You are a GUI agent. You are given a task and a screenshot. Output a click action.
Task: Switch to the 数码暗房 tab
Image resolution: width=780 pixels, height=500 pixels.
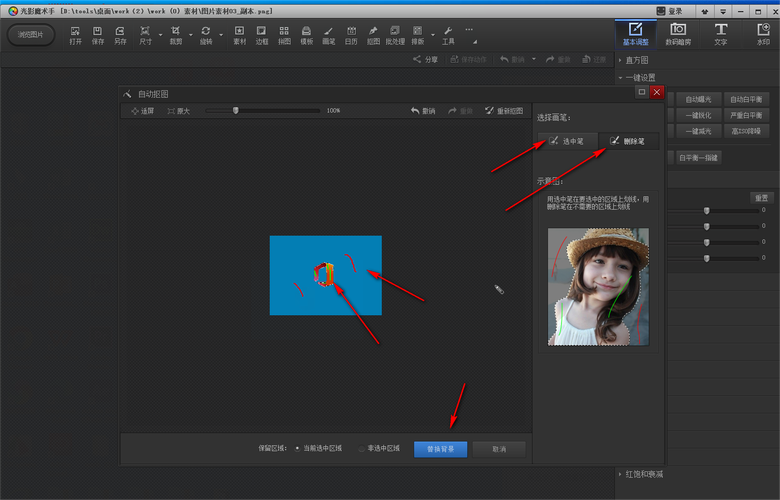[x=677, y=34]
